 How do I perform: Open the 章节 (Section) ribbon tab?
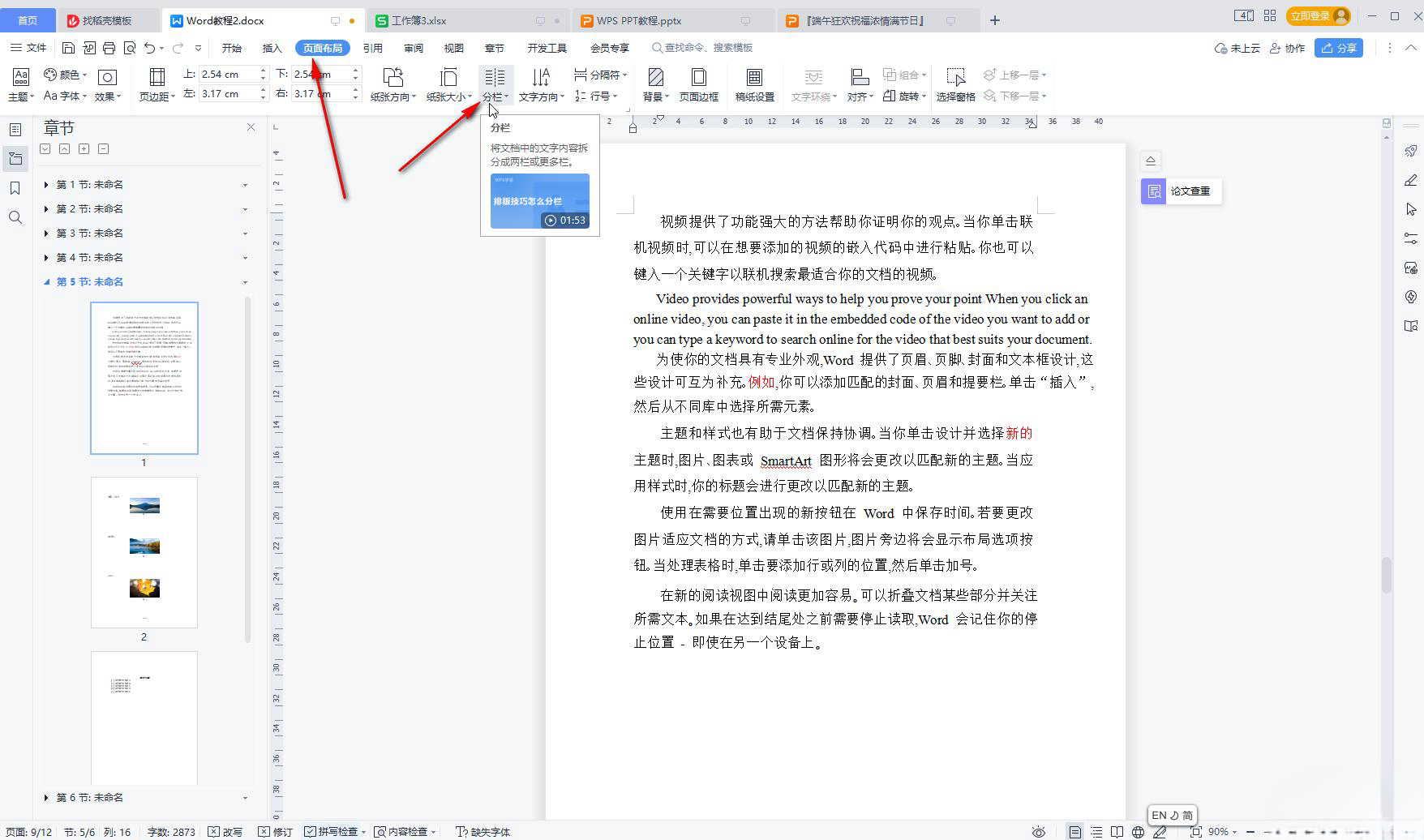click(x=495, y=48)
